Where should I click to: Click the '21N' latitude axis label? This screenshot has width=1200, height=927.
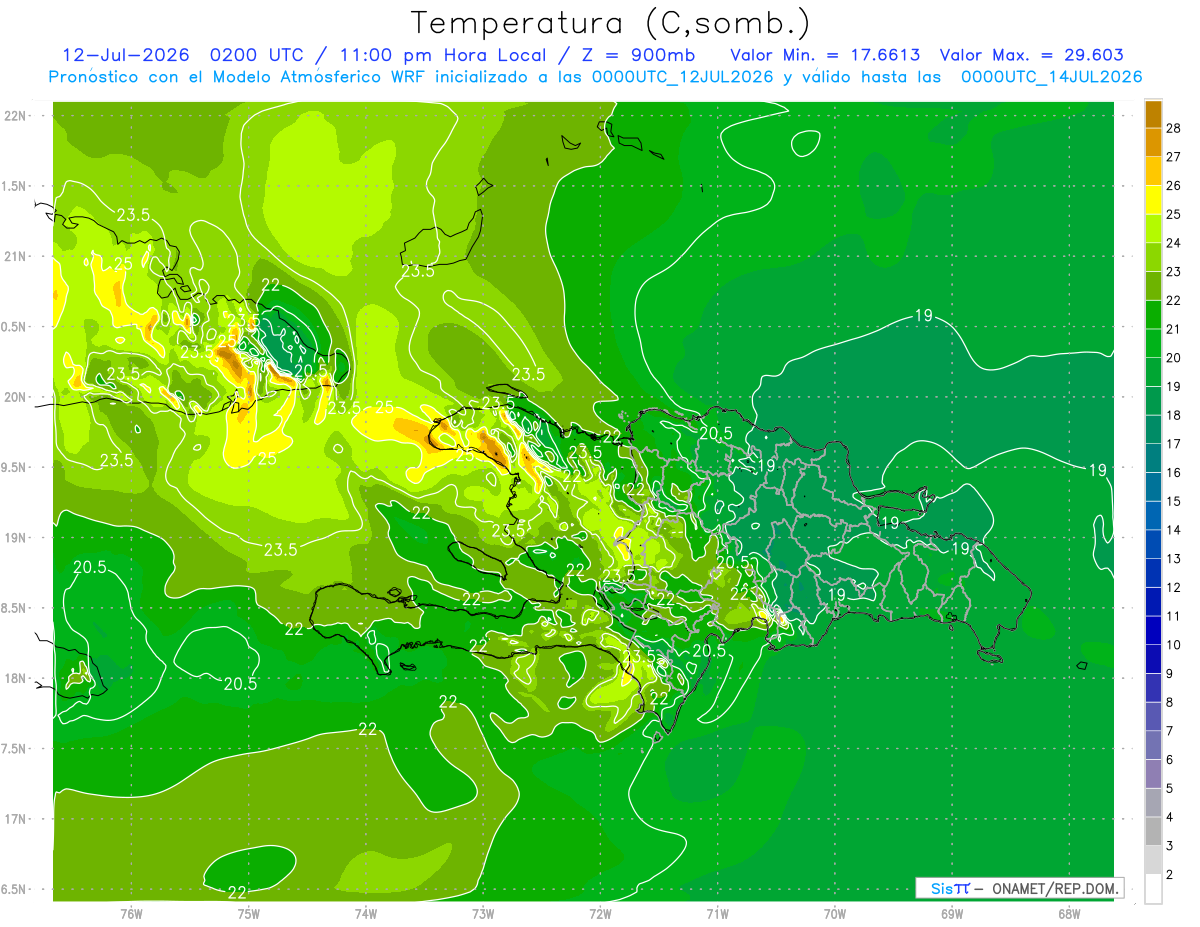pyautogui.click(x=15, y=256)
